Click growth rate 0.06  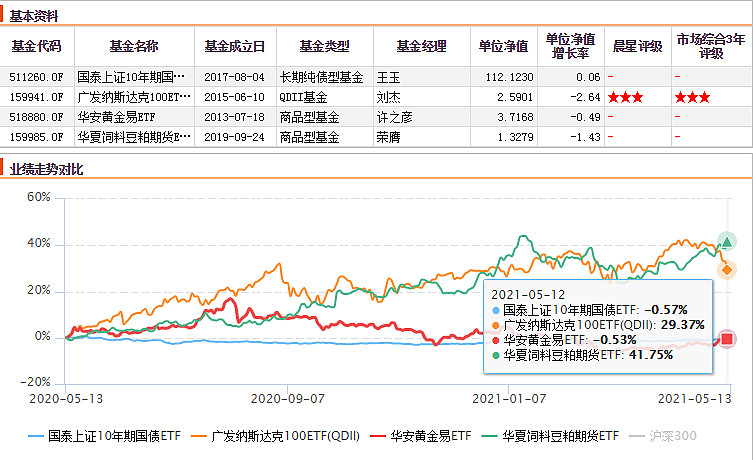(588, 77)
